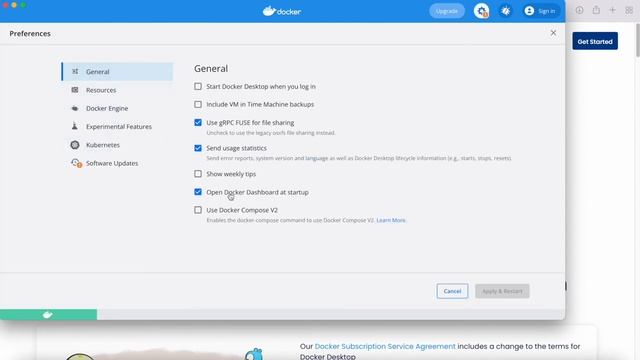Screen dimensions: 640x360
Task: Disable Send usage statistics checkbox
Action: 198,148
